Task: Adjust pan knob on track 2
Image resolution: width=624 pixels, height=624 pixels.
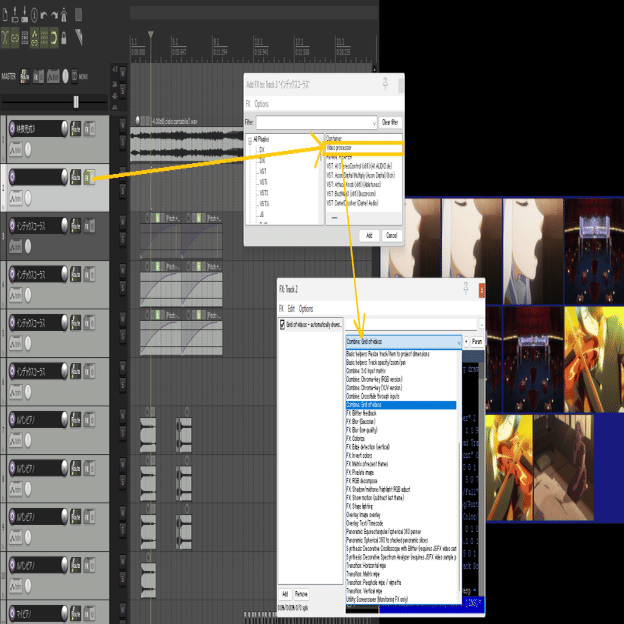Action: point(28,198)
